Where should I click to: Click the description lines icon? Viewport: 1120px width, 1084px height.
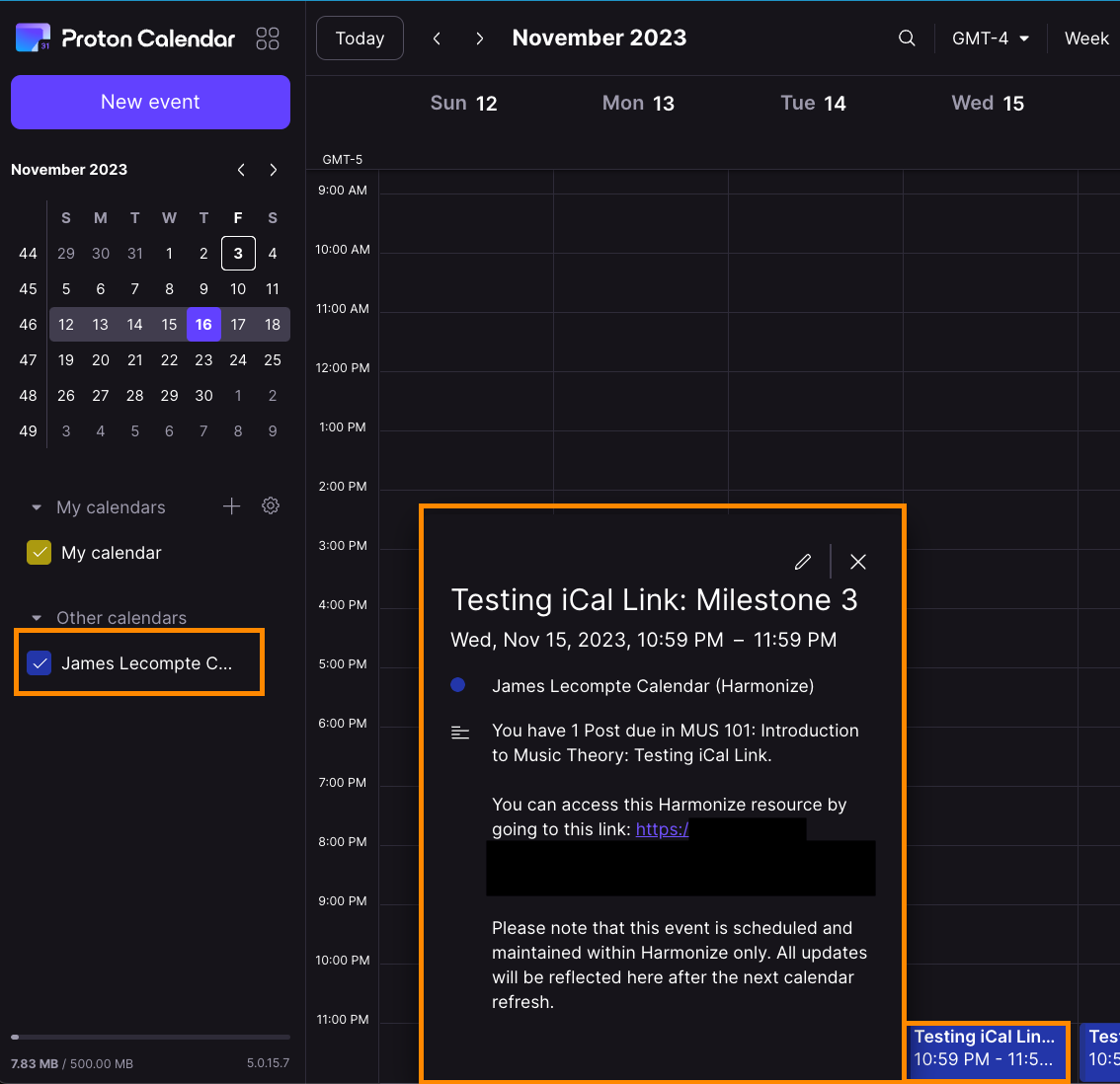(x=460, y=732)
